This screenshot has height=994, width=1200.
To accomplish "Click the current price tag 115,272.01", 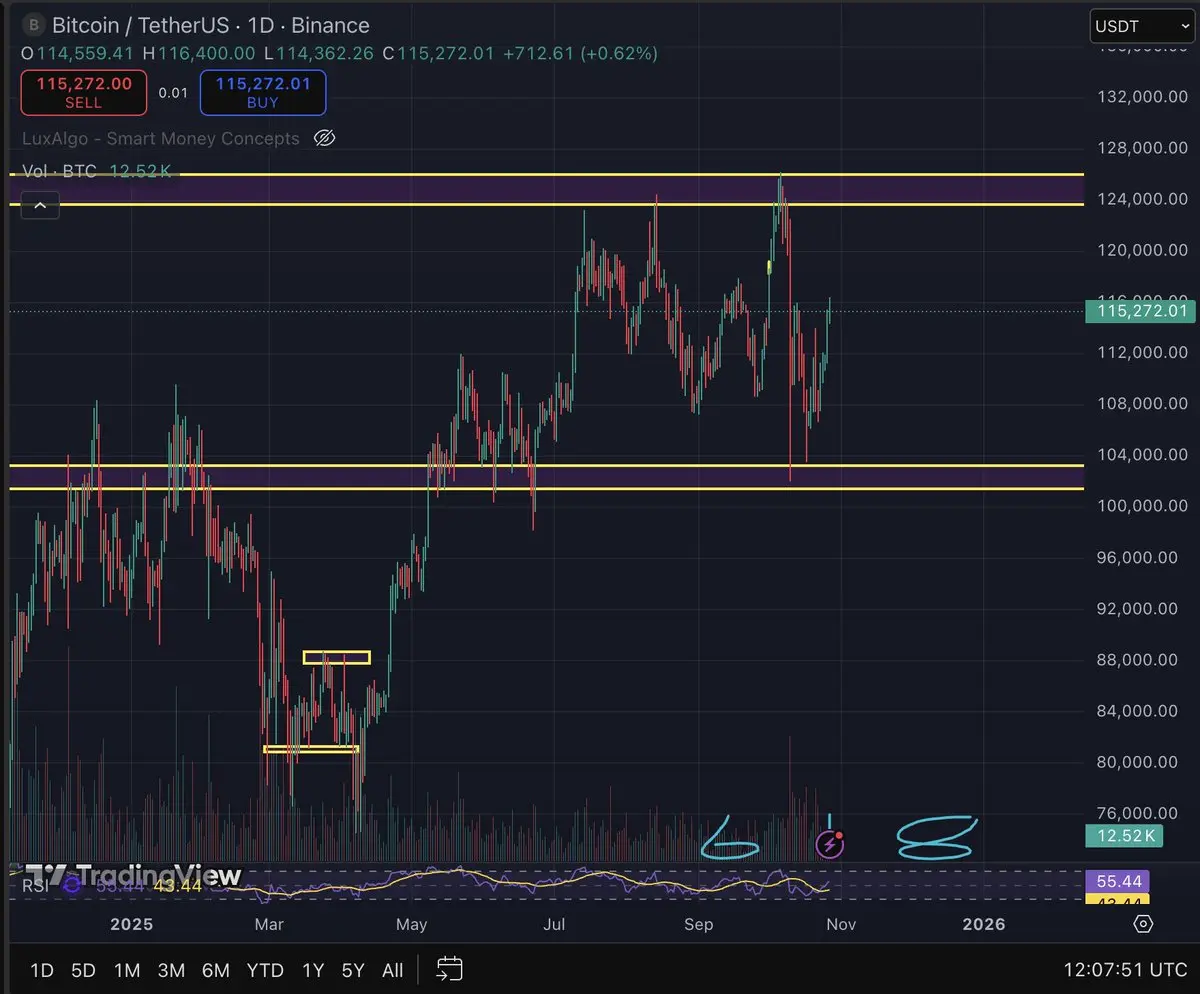I will 1139,311.
